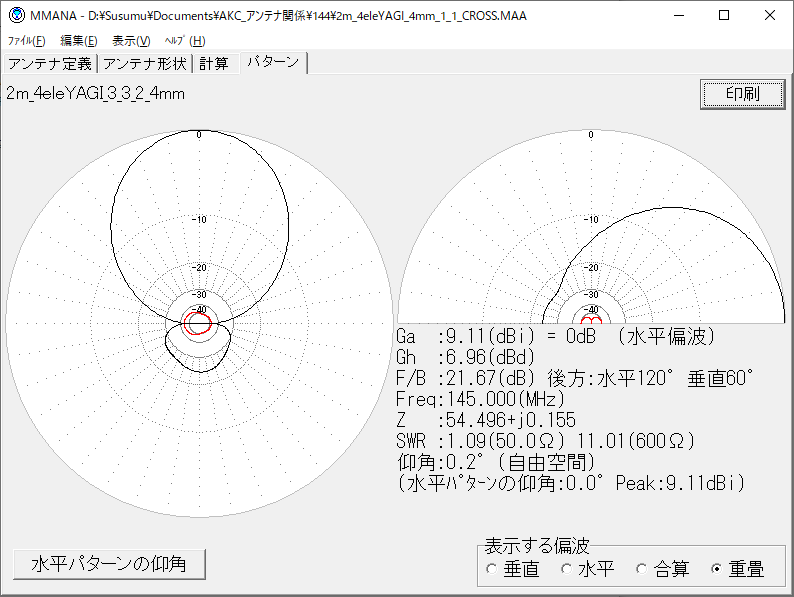Choose the 合算 radio option

(x=641, y=569)
